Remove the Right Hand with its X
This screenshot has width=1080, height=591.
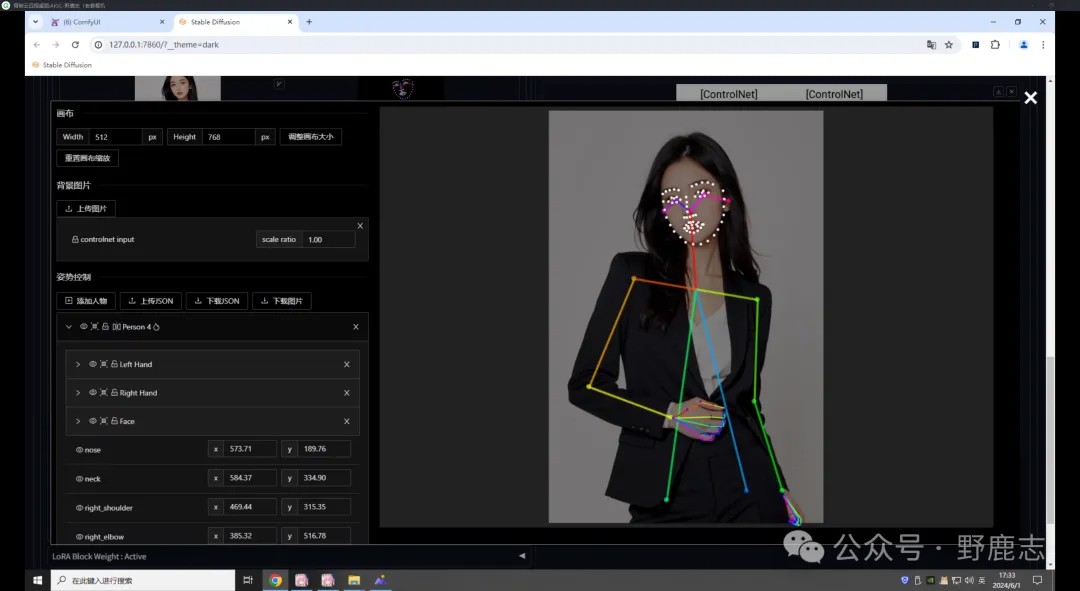coord(346,393)
